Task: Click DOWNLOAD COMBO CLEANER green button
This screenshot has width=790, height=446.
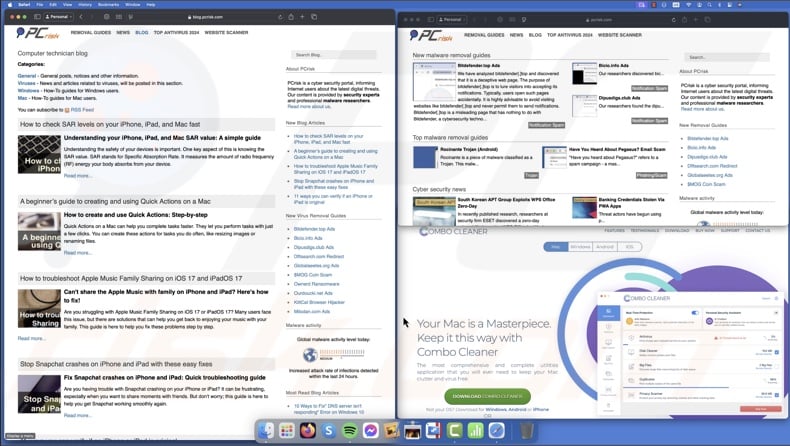Action: click(487, 396)
